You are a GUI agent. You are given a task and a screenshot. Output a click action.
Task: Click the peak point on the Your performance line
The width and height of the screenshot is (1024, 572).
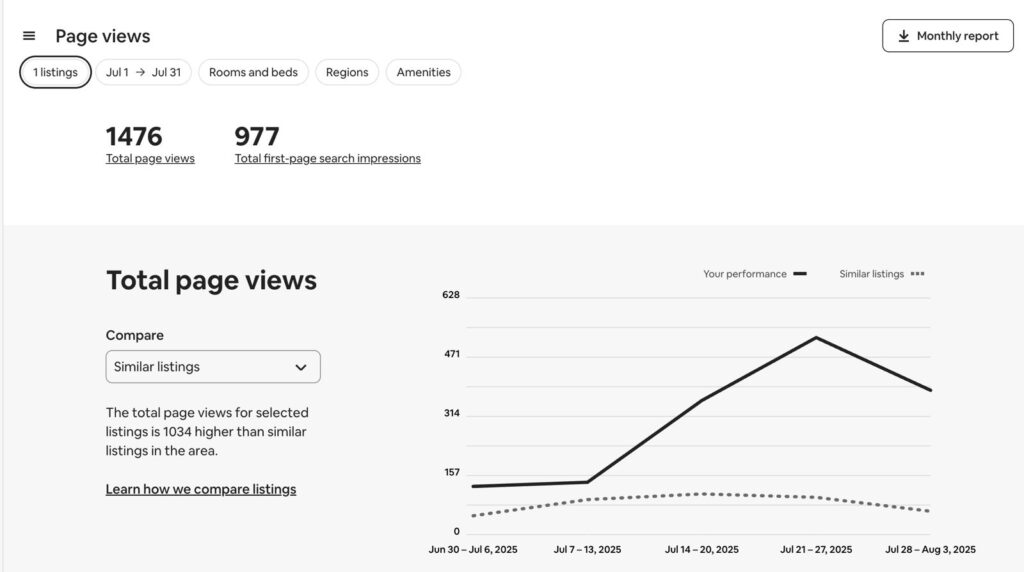pyautogui.click(x=816, y=337)
